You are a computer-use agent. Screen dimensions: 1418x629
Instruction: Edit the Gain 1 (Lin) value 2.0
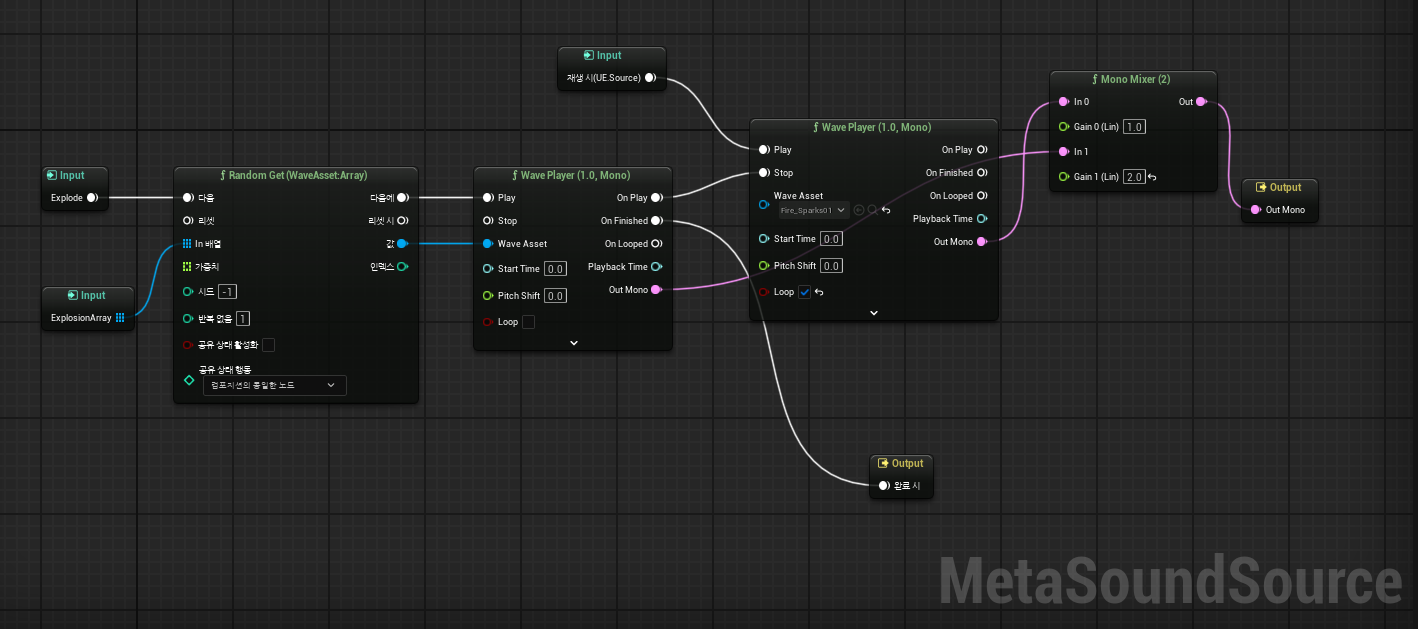coord(1134,177)
